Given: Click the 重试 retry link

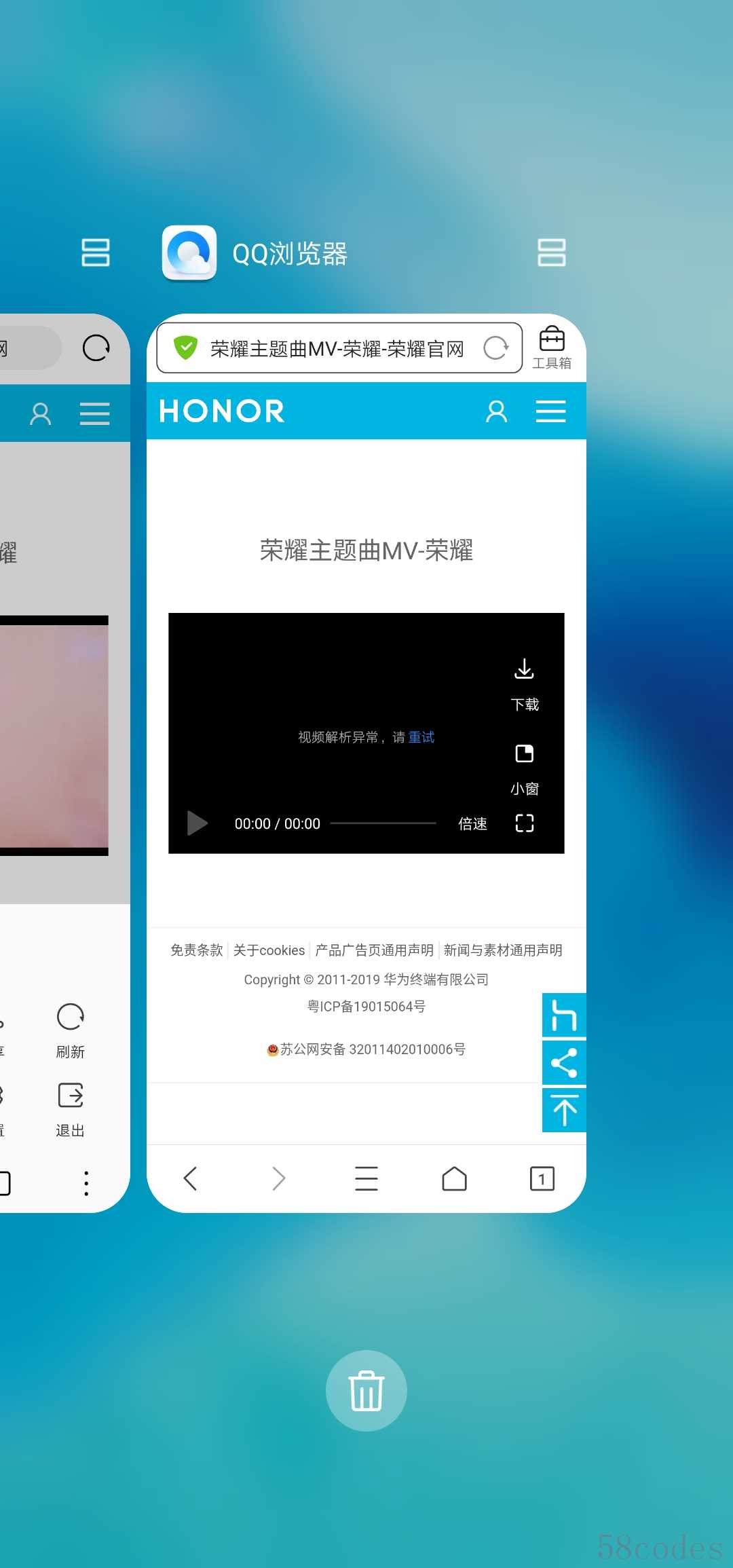Looking at the screenshot, I should 421,737.
